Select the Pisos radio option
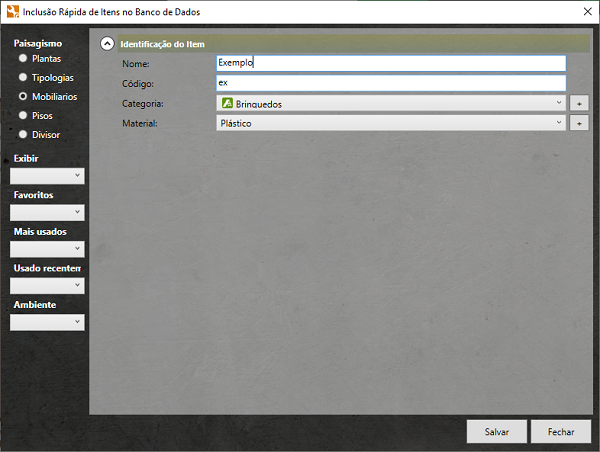This screenshot has height=452, width=600. 23,116
